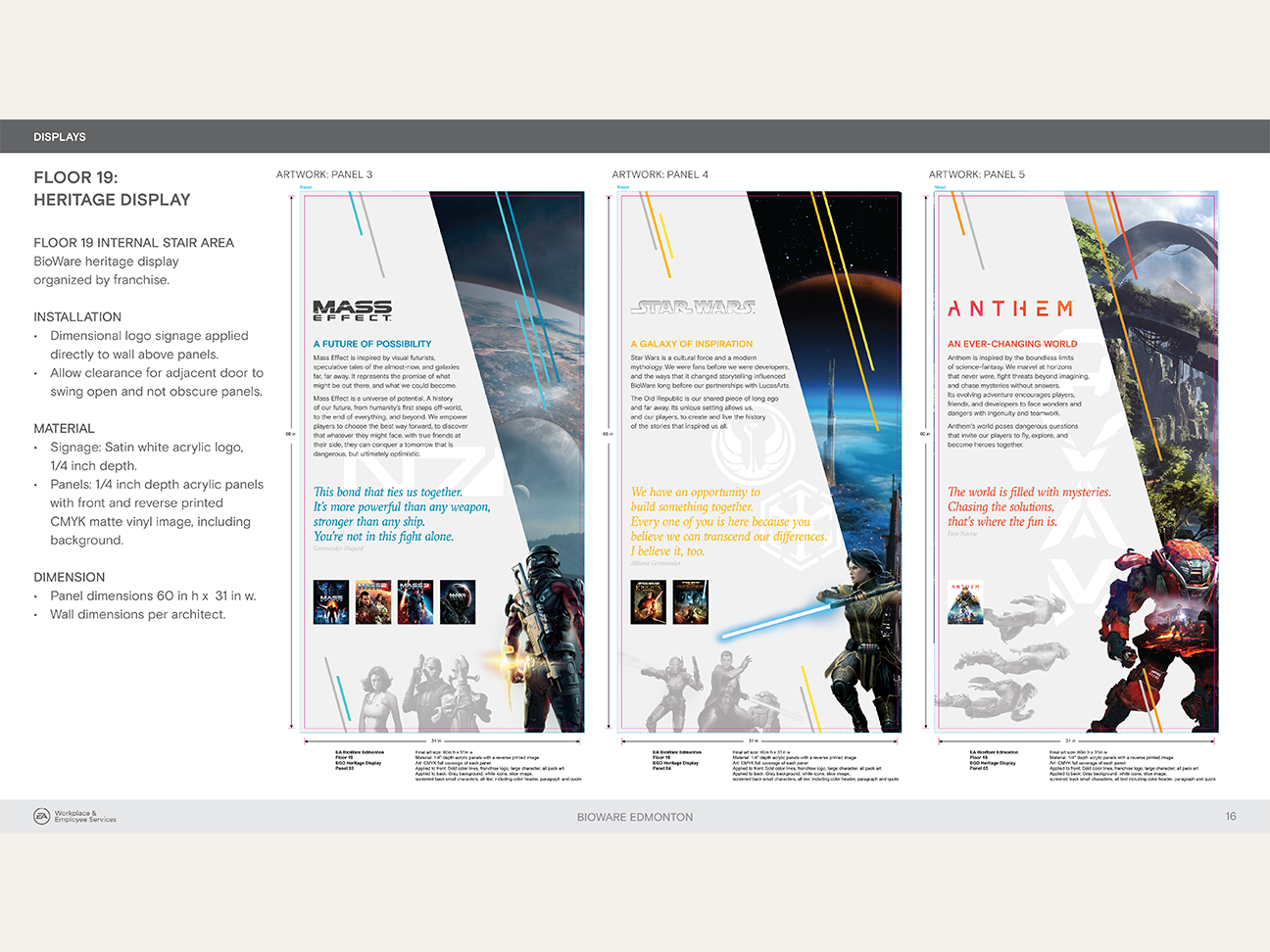Select "Dimensional logo signage applied" bullet
The image size is (1270, 952).
149,336
